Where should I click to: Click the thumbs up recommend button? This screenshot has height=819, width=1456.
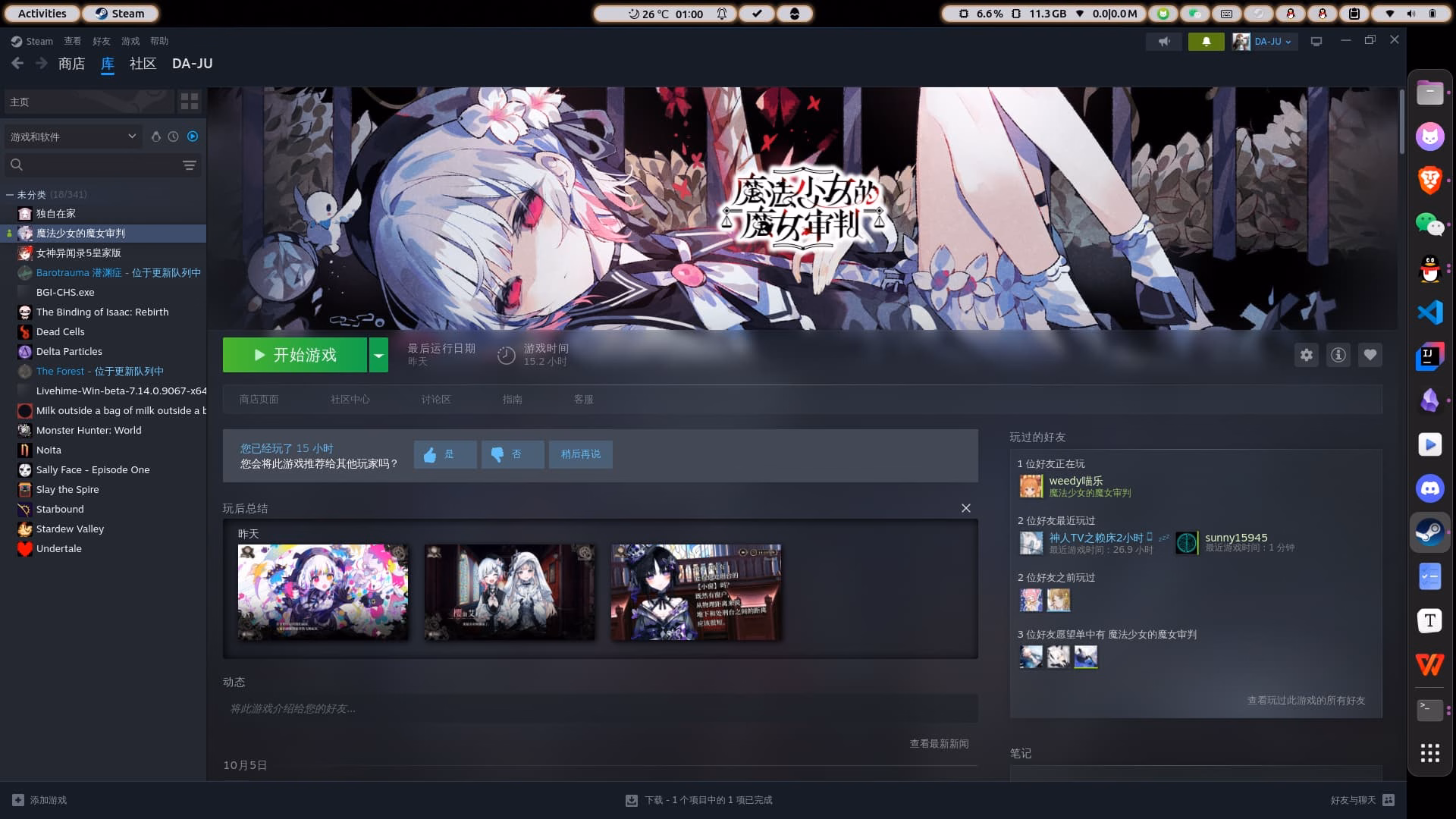[445, 454]
